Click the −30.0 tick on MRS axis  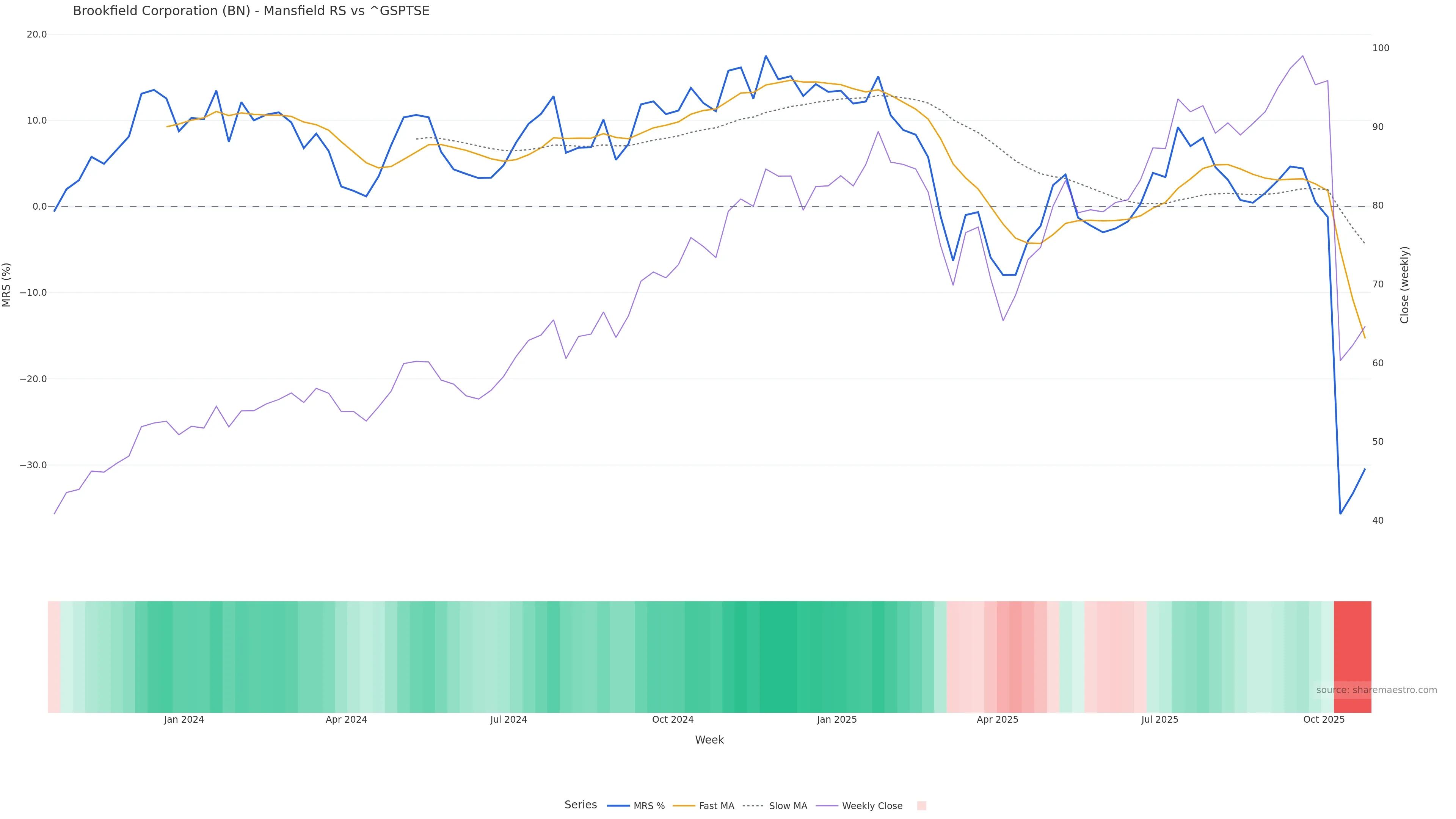point(33,465)
